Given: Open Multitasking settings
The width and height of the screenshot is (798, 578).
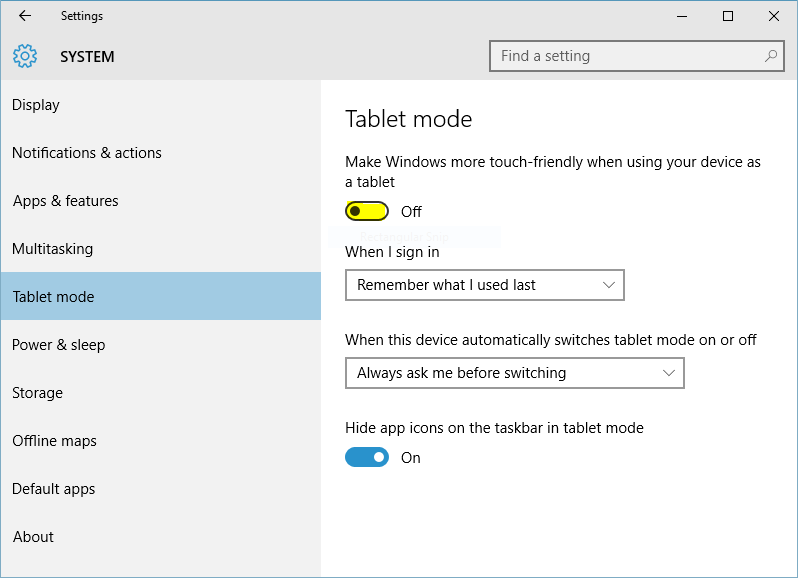Looking at the screenshot, I should coord(161,249).
